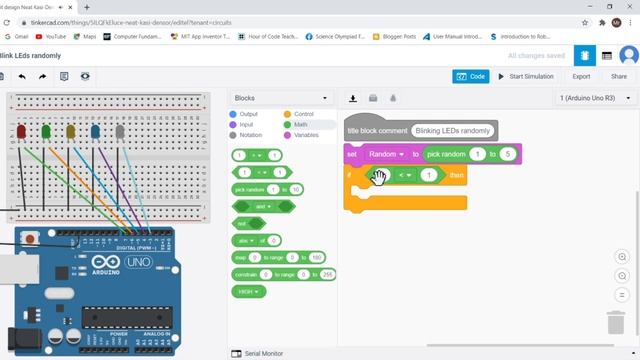This screenshot has width=640, height=360.
Task: Open the HIGH value dropdown block
Action: tap(248, 292)
